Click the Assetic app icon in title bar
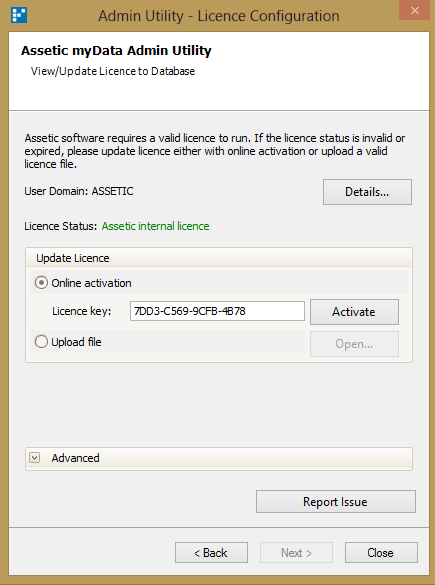 19,15
